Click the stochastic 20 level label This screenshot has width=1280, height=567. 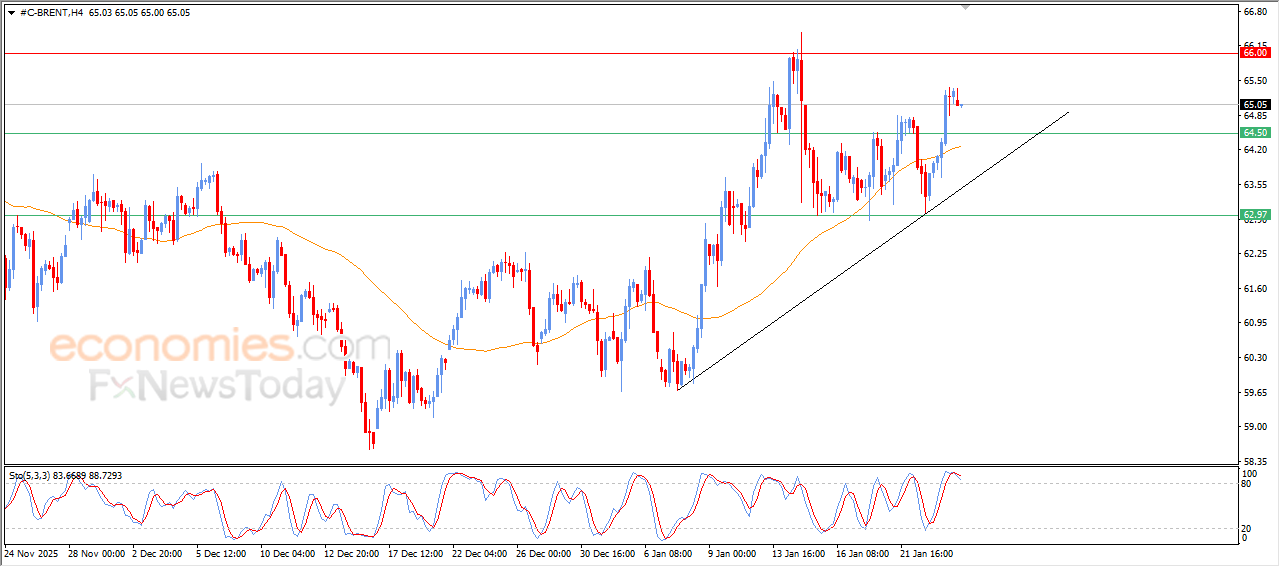click(x=1246, y=528)
